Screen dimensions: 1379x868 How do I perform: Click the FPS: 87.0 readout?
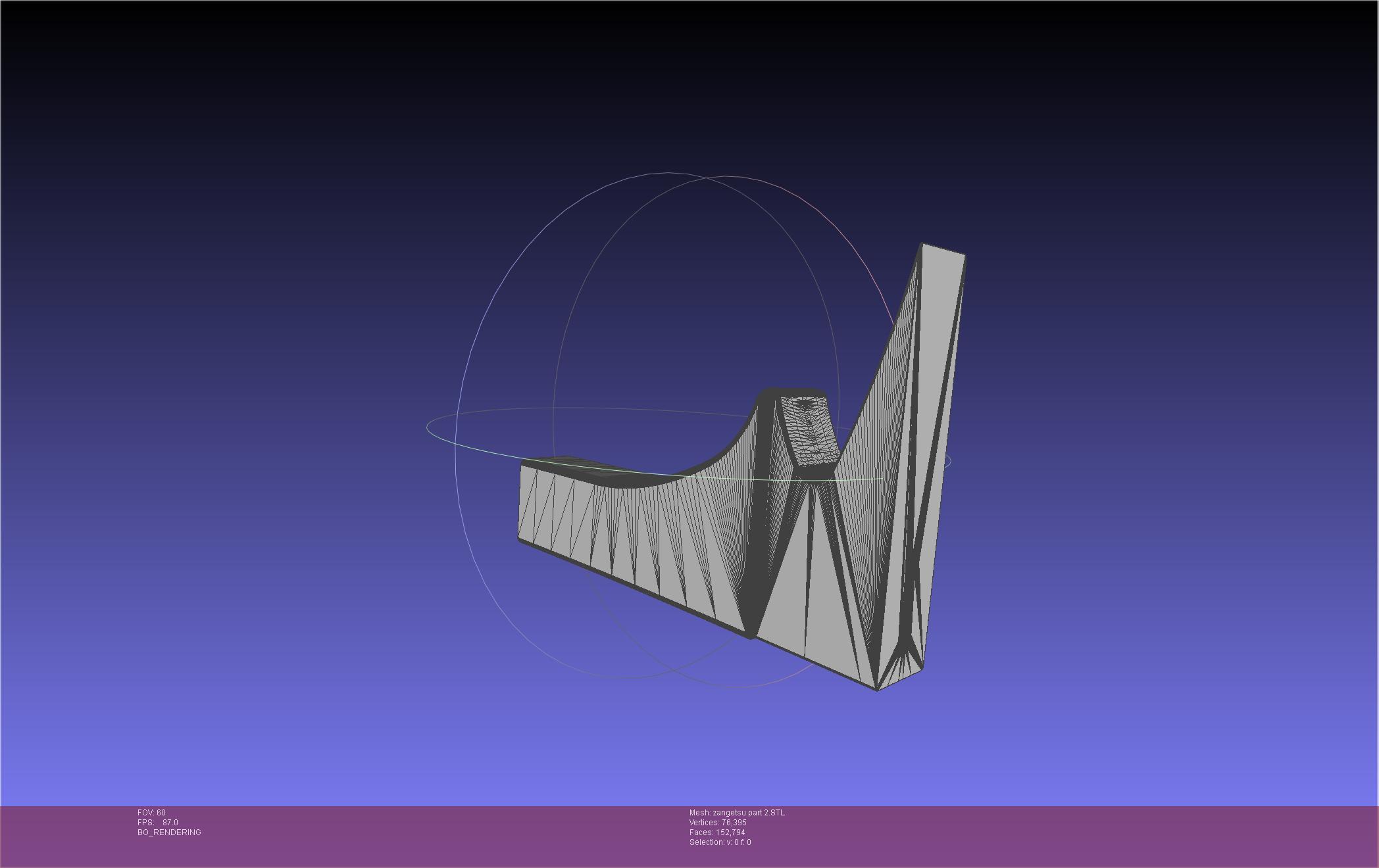[158, 823]
